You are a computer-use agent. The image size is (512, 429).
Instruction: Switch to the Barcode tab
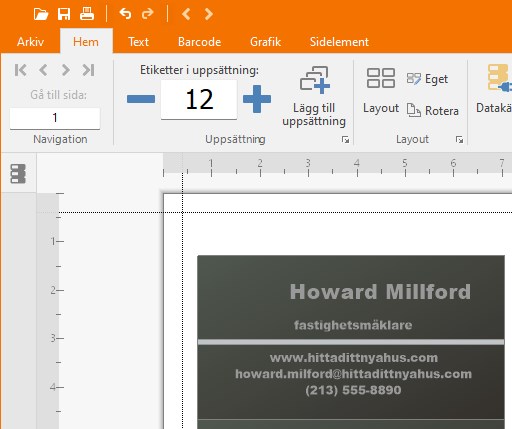coord(199,42)
